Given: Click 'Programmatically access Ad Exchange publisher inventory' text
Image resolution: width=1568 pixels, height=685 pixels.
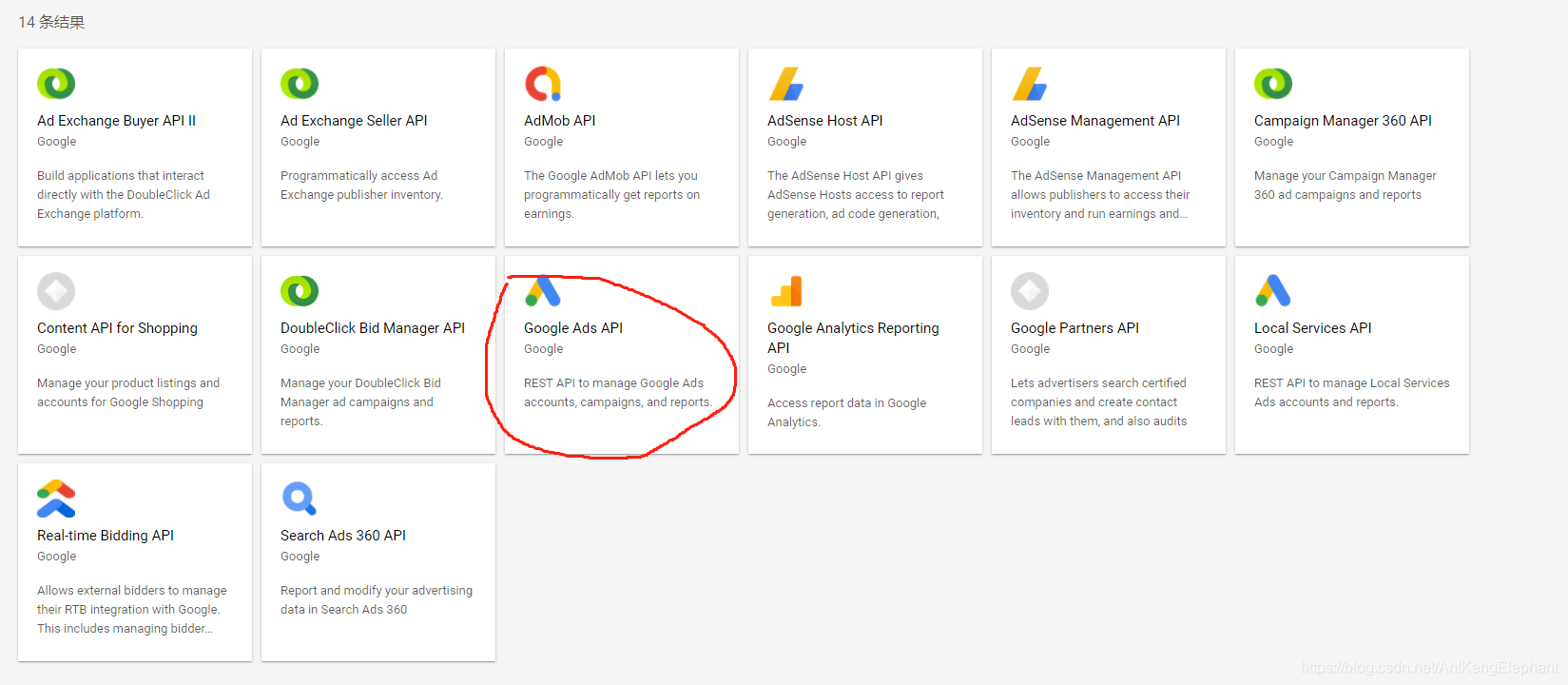Looking at the screenshot, I should [x=361, y=186].
